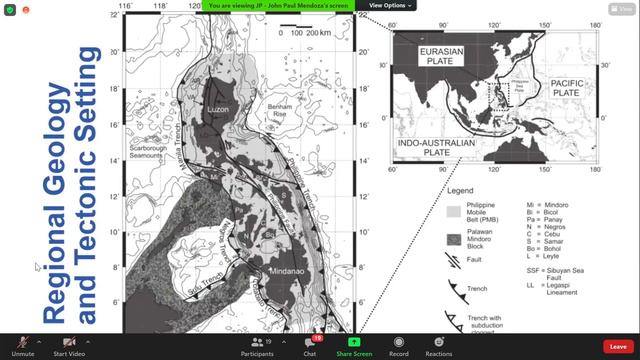
Task: Click the green 'You are viewing' screen-share banner
Action: 279,6
